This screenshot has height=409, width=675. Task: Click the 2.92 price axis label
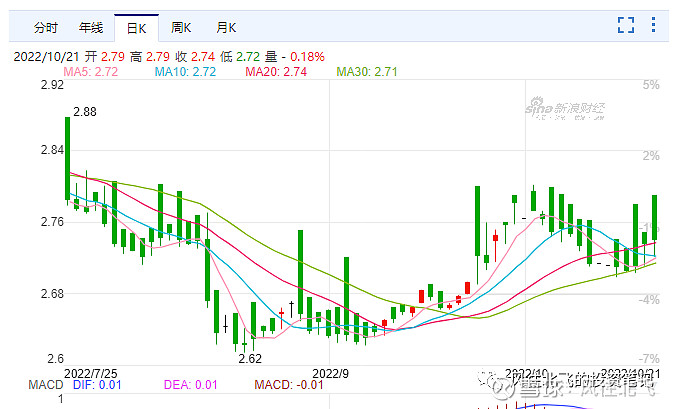coord(52,85)
